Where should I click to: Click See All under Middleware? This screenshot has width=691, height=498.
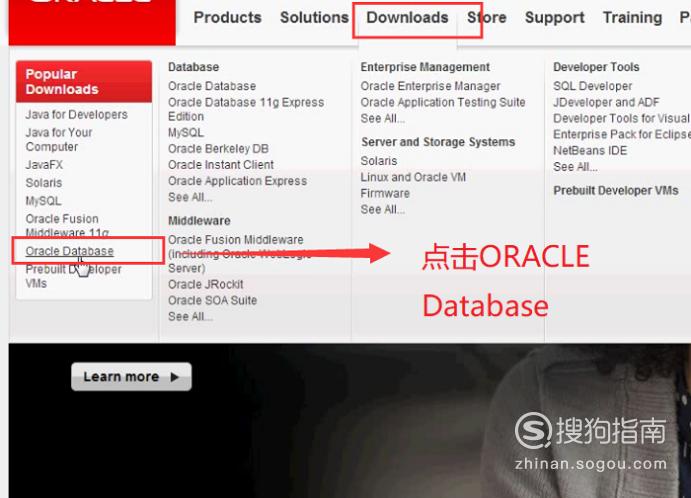point(190,316)
